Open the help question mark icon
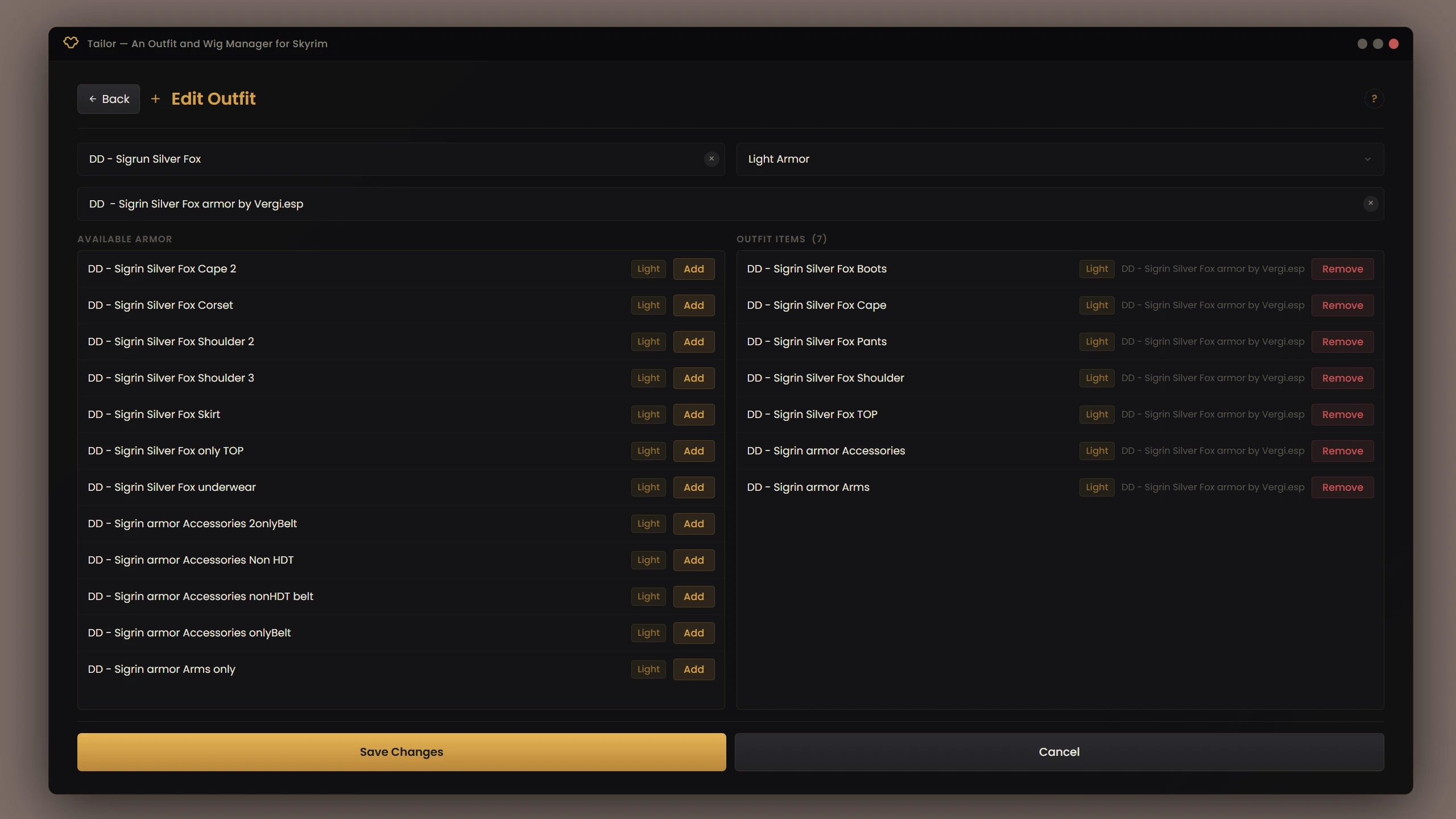Viewport: 1456px width, 819px height. 1374,98
